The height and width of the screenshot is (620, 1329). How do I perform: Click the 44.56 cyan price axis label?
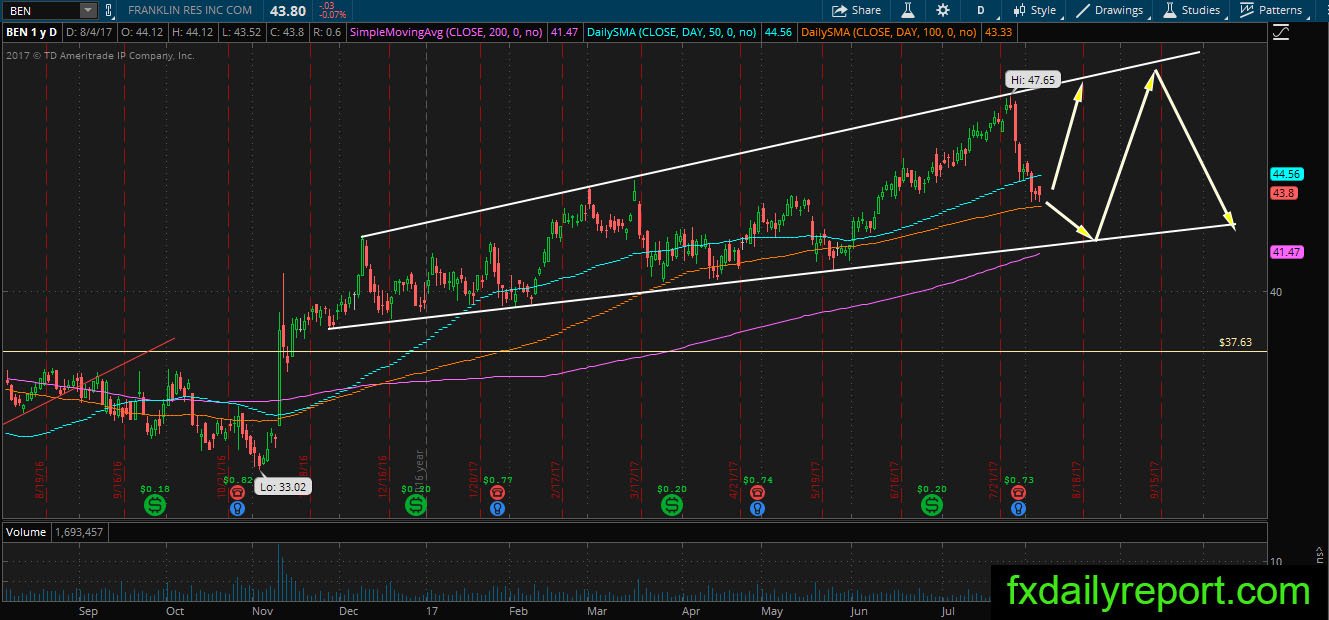point(1285,174)
